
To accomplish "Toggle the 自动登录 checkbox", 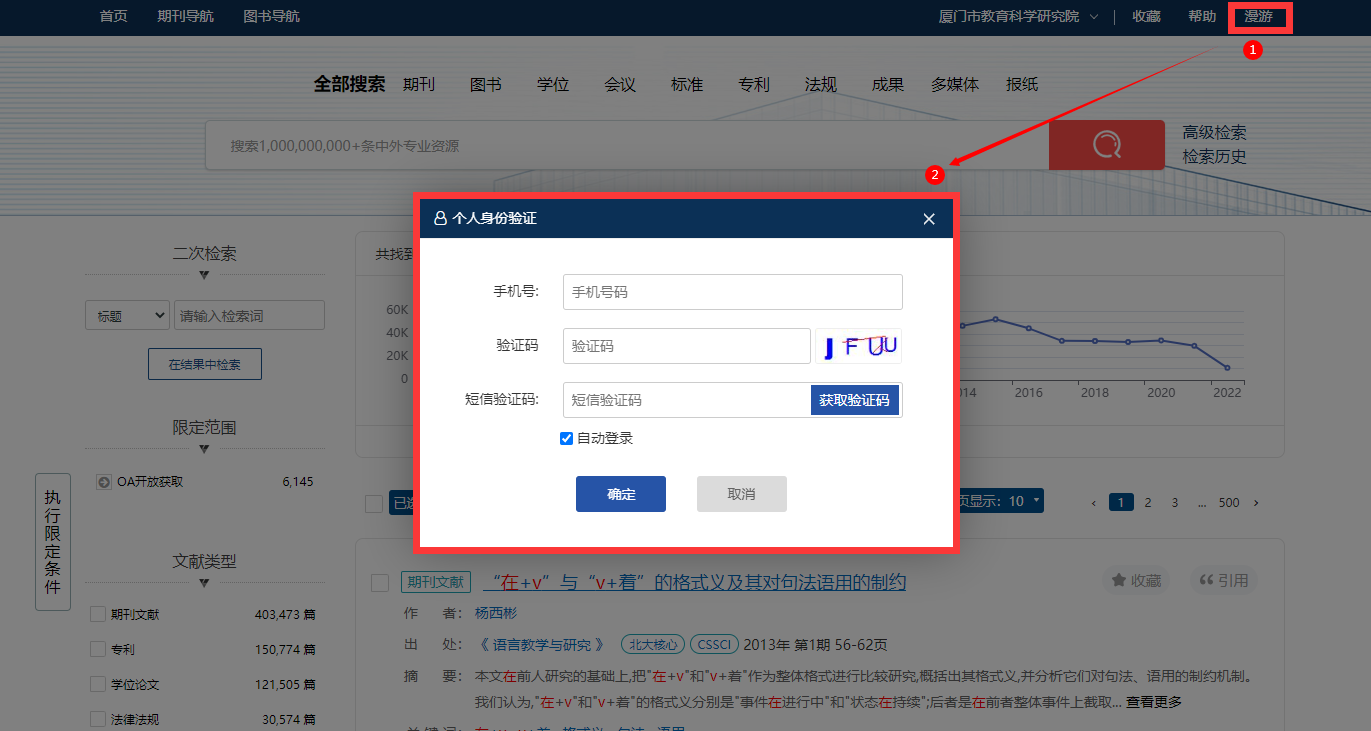I will pos(566,438).
